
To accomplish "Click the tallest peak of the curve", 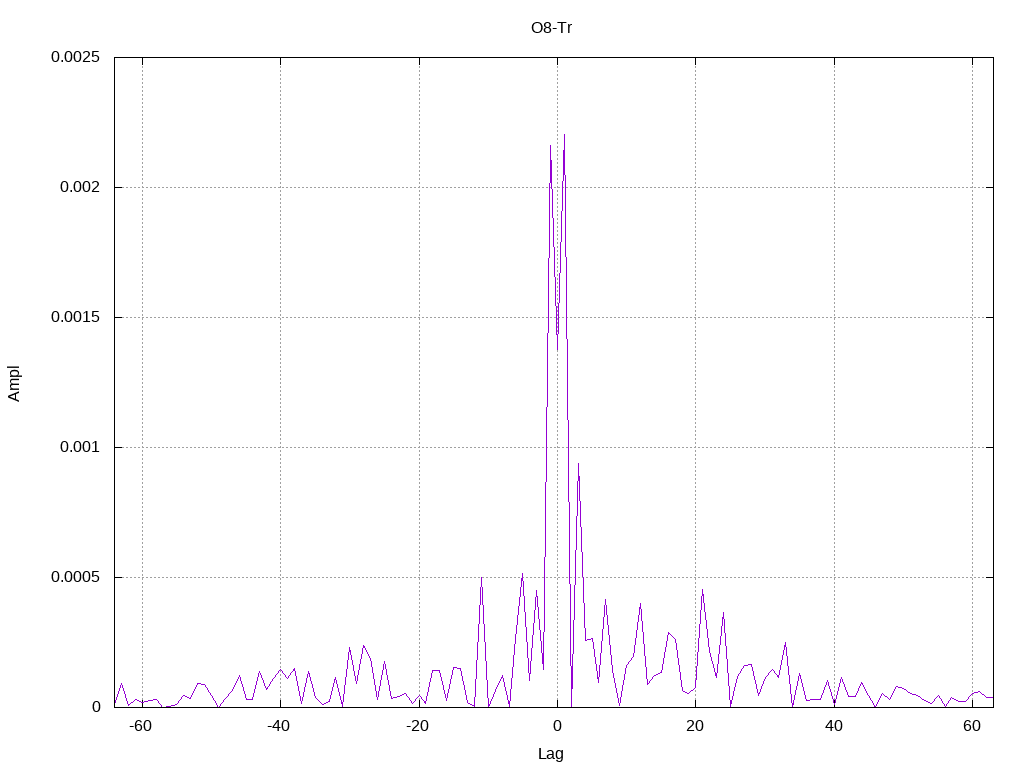I will point(564,136).
